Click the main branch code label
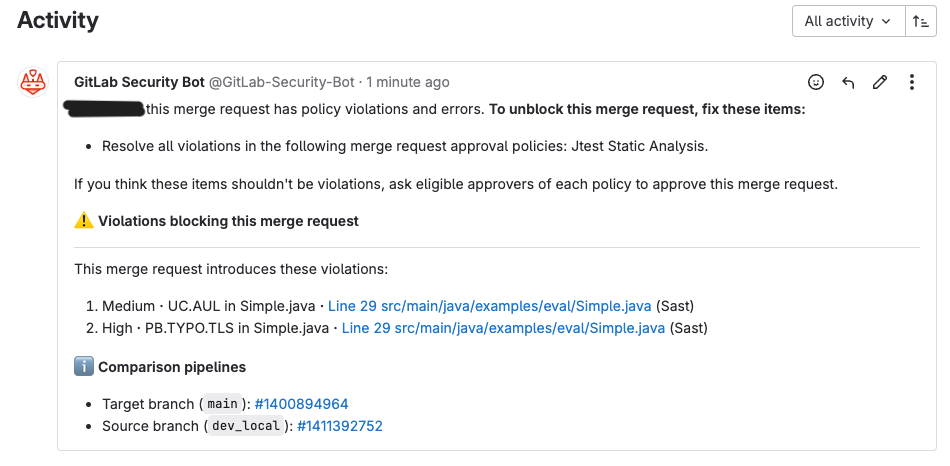Viewport: 950px width, 466px height. tap(222, 404)
